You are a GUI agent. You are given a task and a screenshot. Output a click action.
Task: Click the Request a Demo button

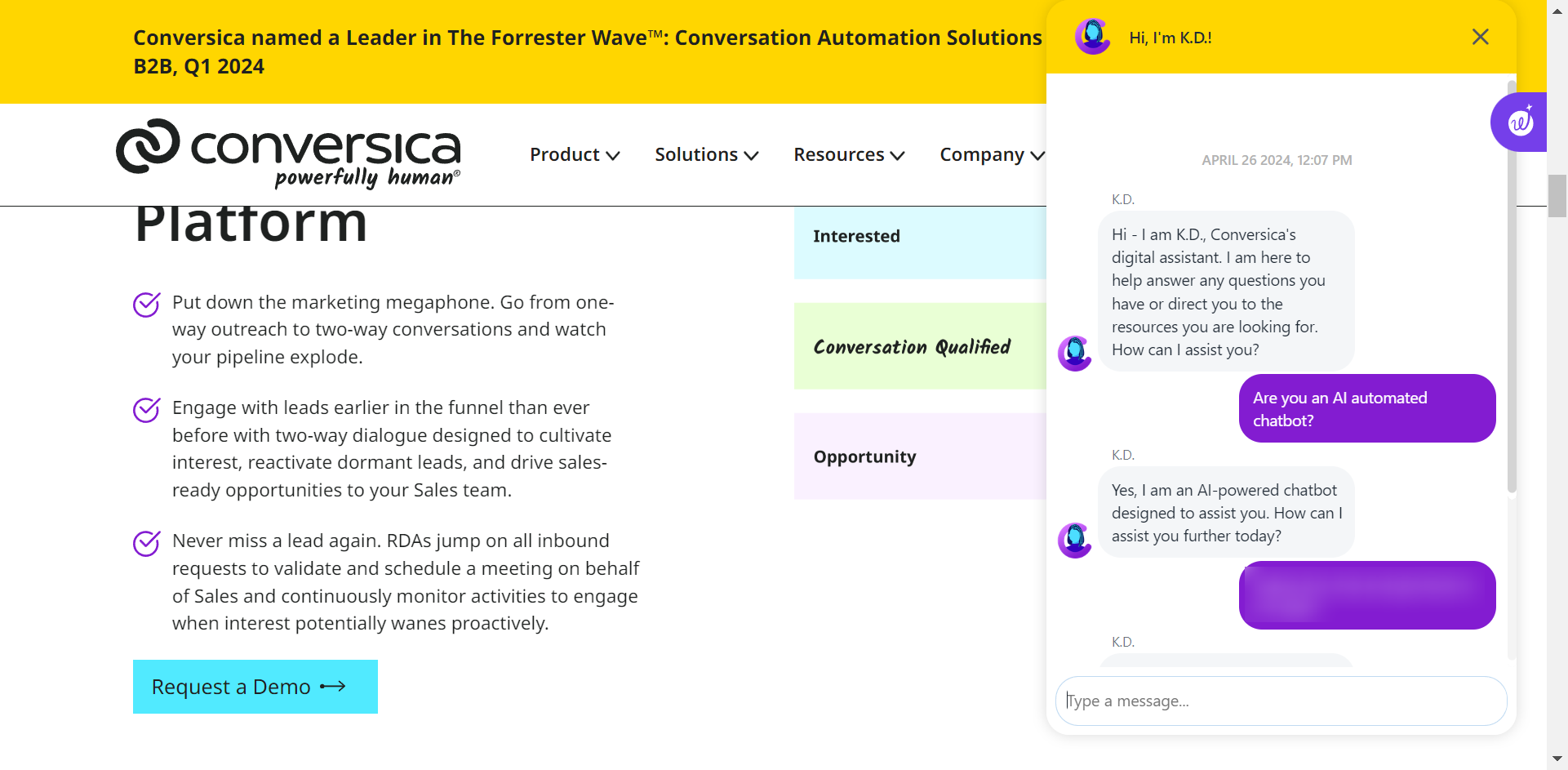point(255,687)
